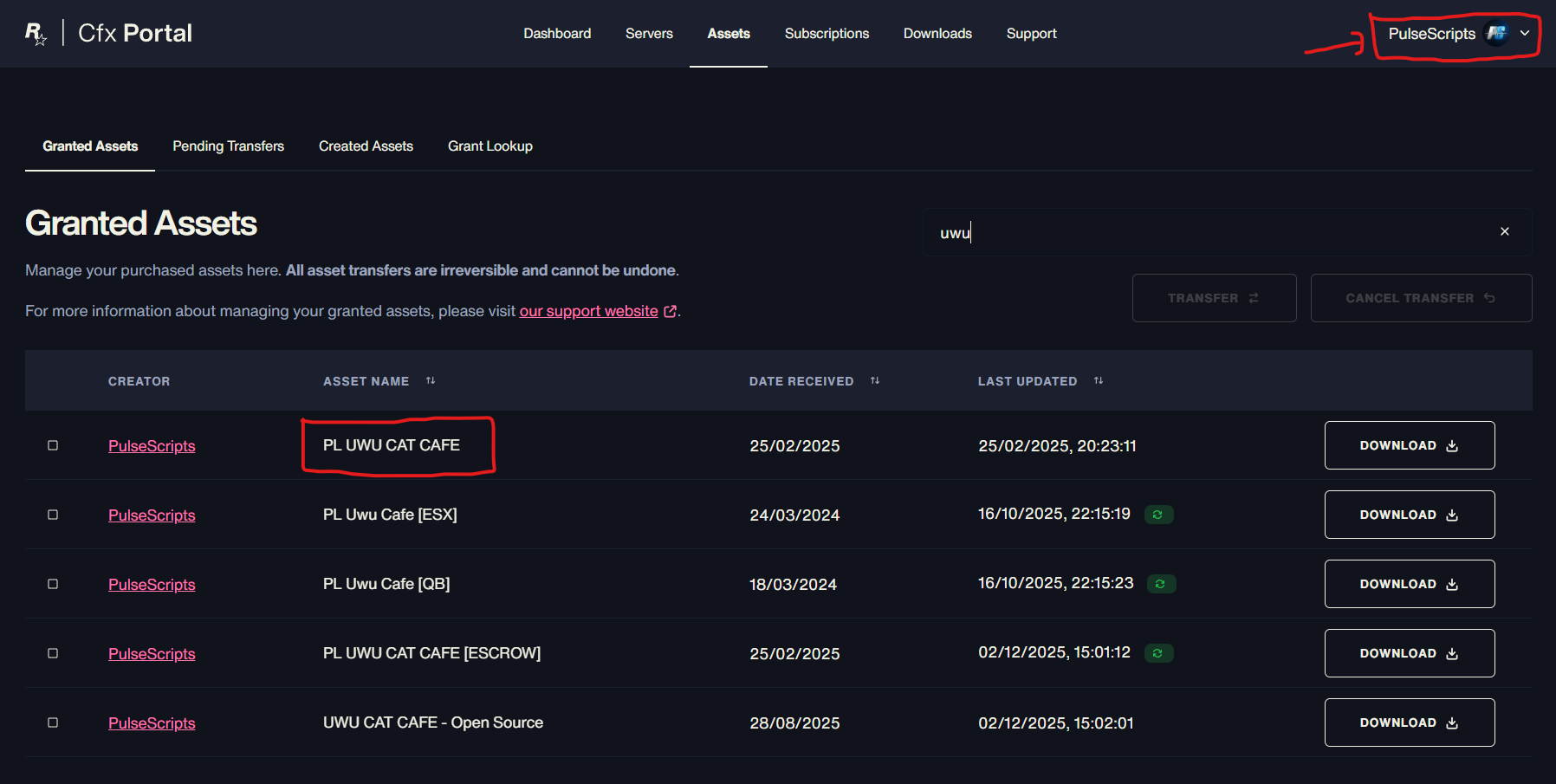Expand the account dropdown chevron
This screenshot has height=784, width=1556.
click(x=1525, y=34)
